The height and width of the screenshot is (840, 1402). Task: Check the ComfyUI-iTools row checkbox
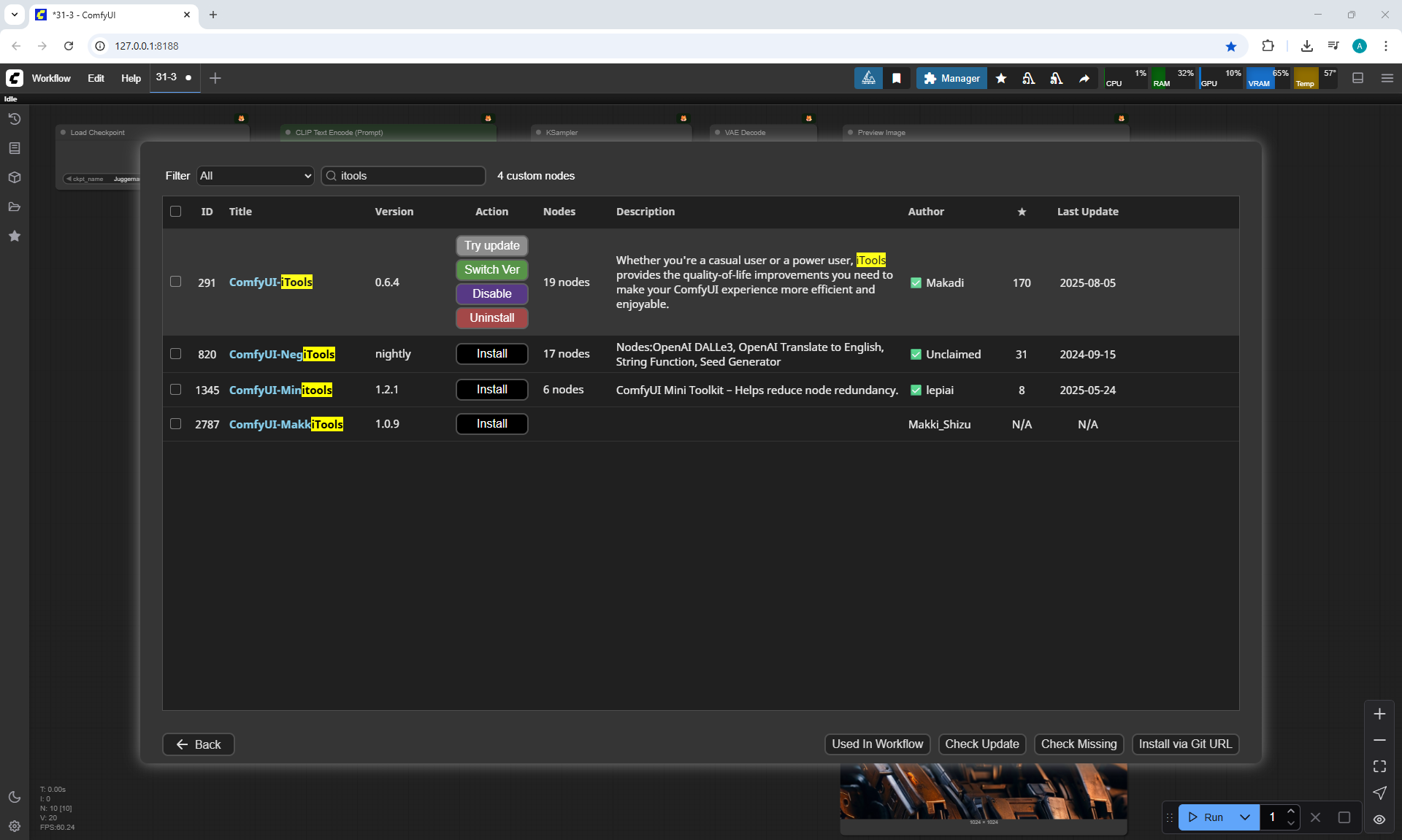coord(175,282)
